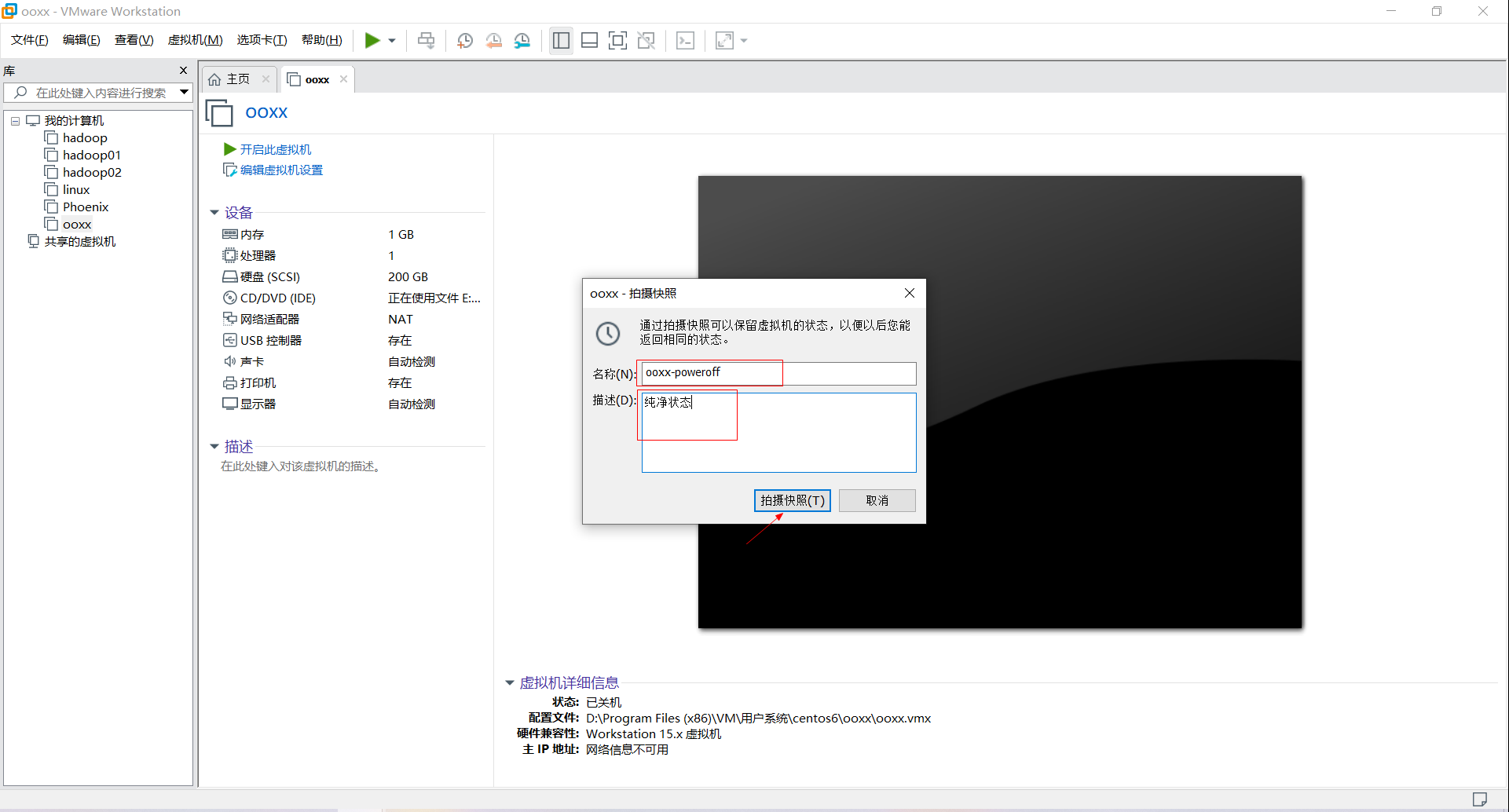Collapse the 设备 section
This screenshot has width=1509, height=812.
coord(214,212)
